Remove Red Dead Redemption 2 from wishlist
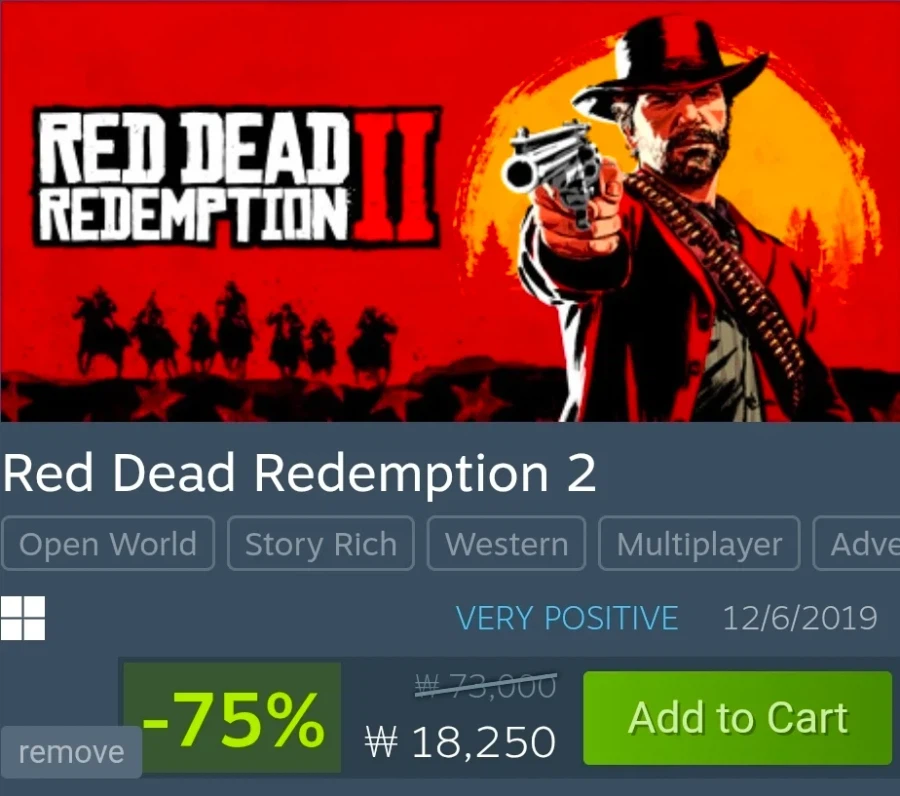 [x=71, y=752]
